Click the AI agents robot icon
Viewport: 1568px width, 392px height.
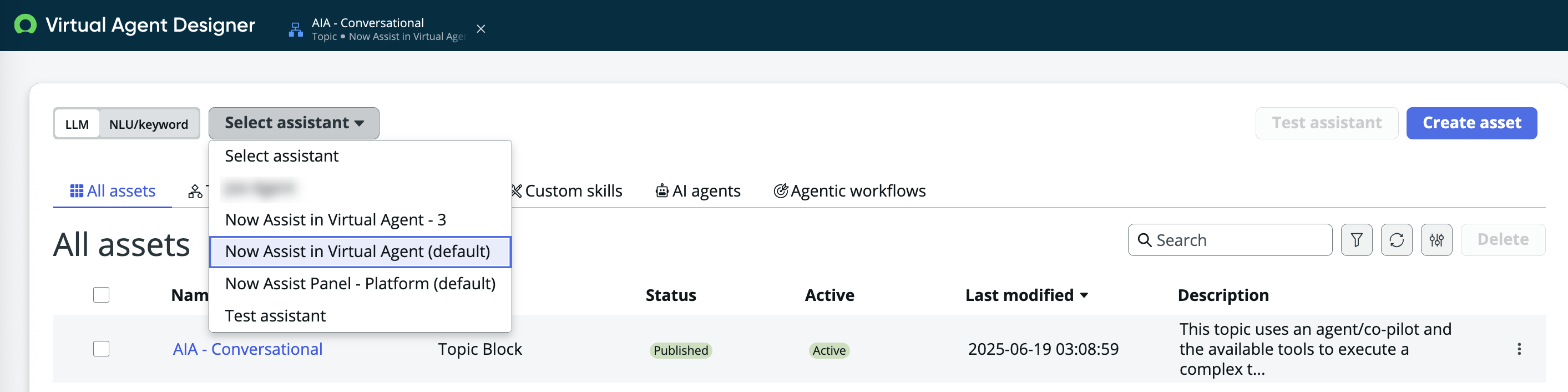point(661,191)
